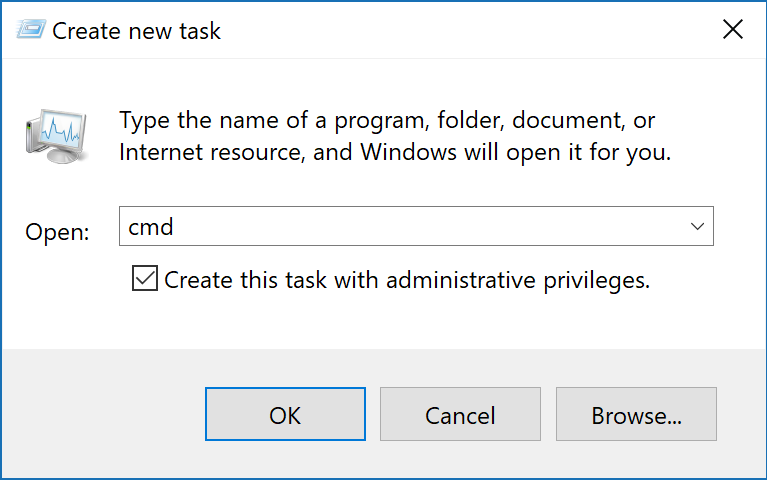Click the 'Create new task' title text
The image size is (767, 480).
pyautogui.click(x=136, y=31)
